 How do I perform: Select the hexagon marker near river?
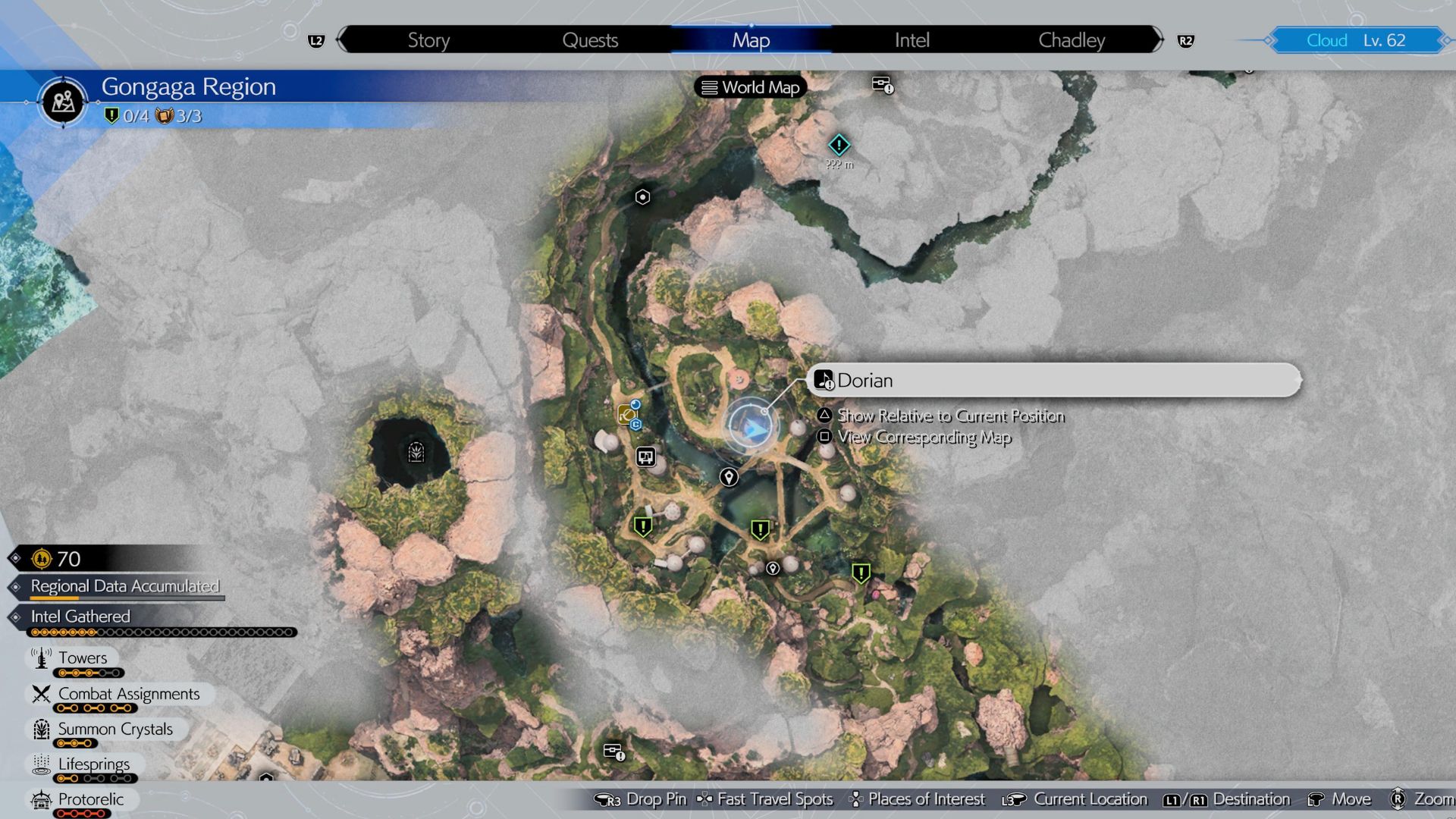click(642, 197)
